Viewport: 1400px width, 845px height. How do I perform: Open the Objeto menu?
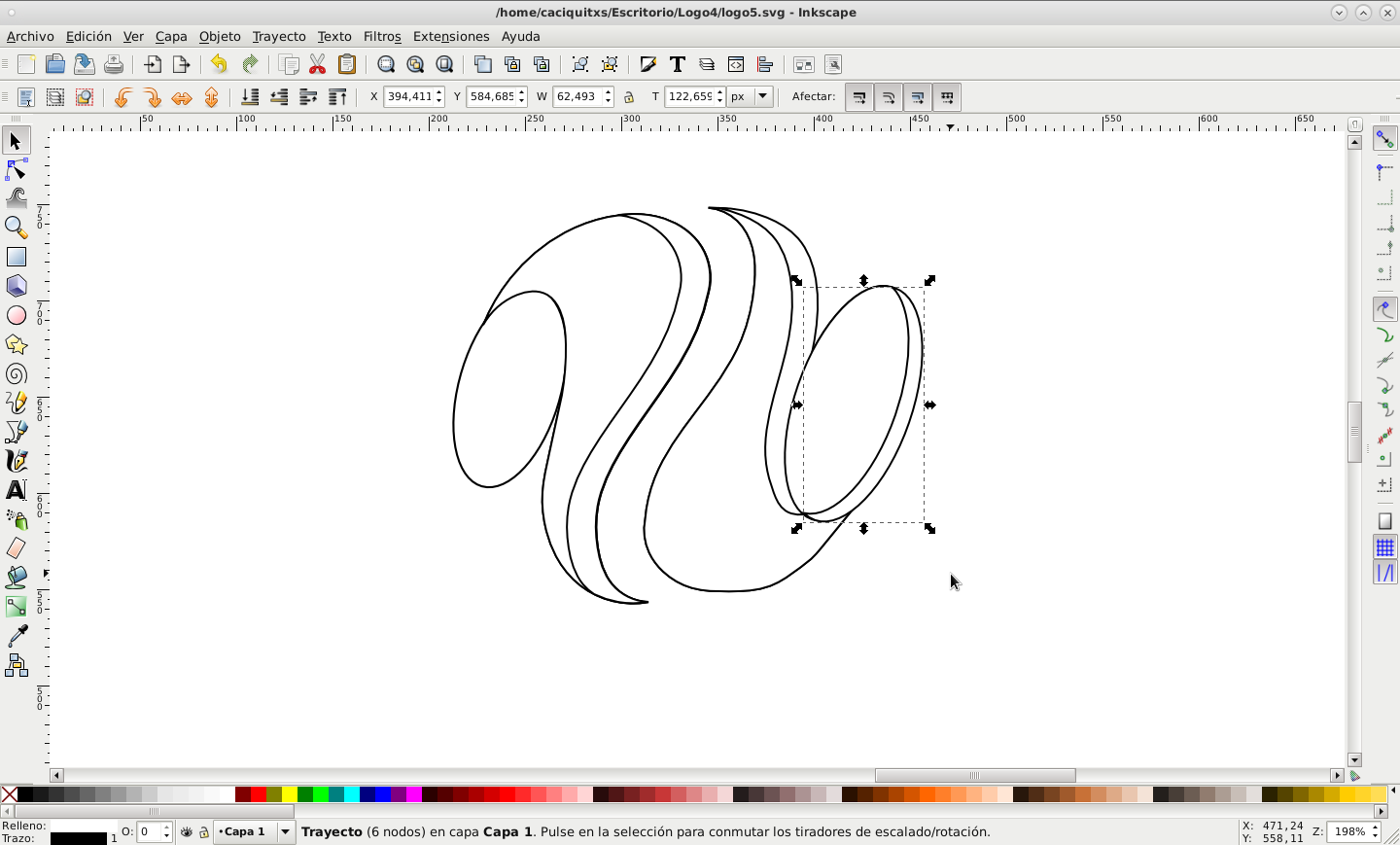[x=220, y=36]
